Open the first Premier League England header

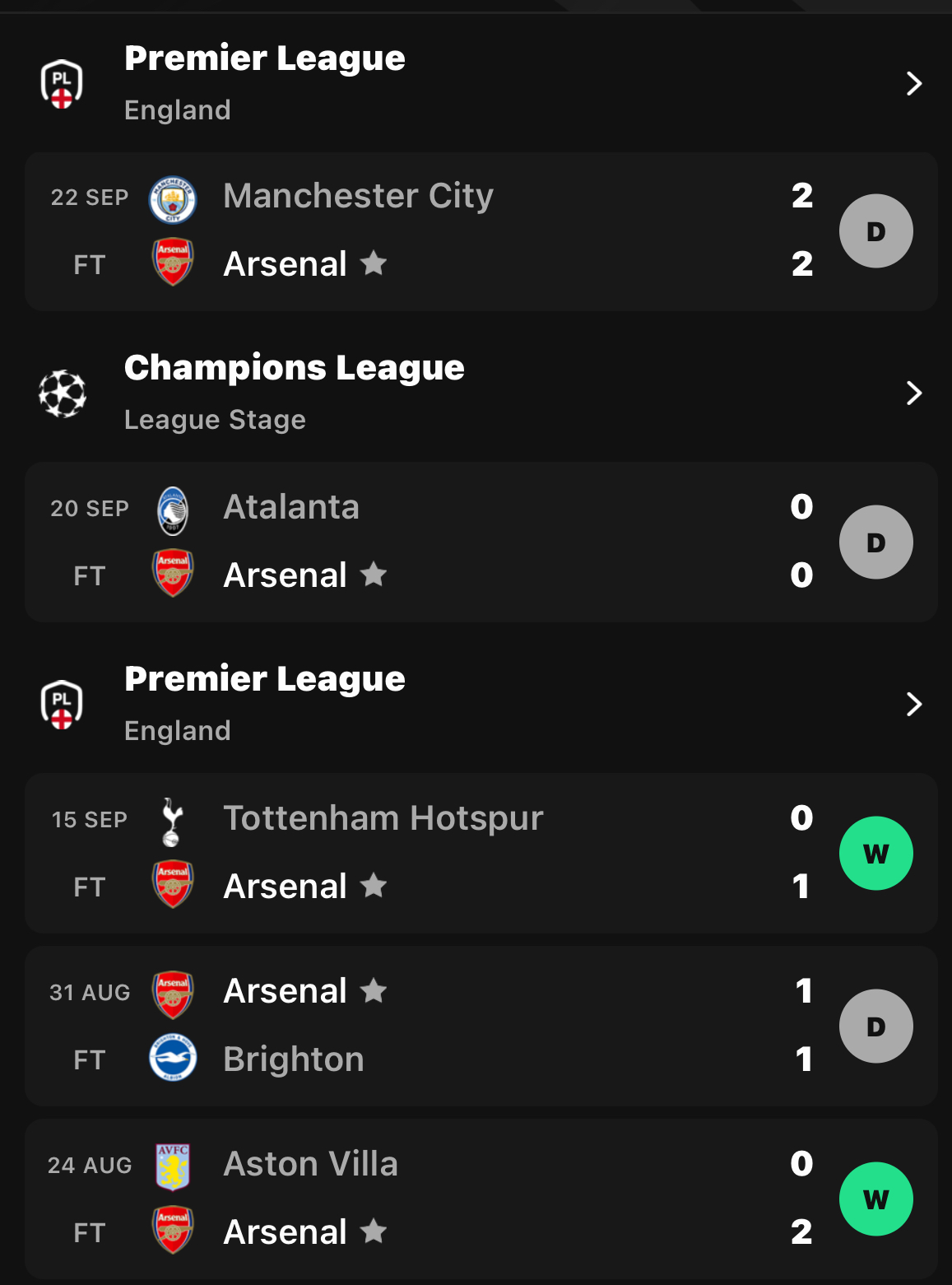pyautogui.click(x=476, y=83)
